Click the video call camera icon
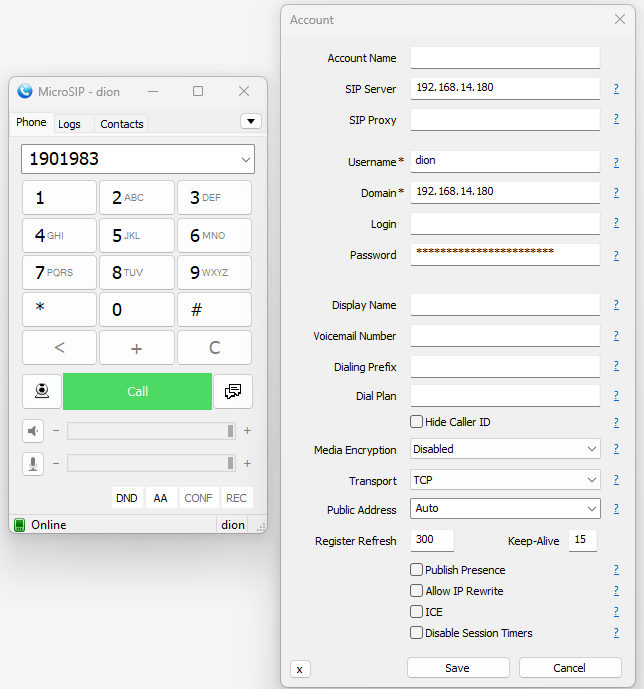Screen dimensions: 644x689 coord(42,391)
